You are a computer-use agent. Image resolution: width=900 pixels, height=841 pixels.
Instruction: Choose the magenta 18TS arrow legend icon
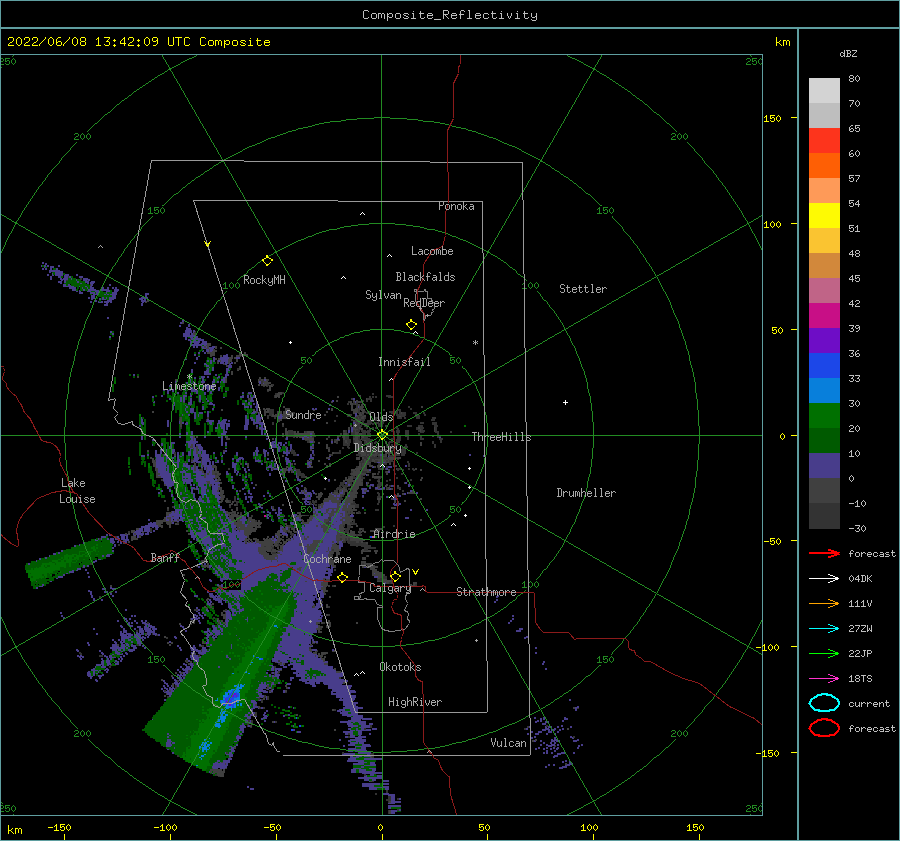pos(824,679)
